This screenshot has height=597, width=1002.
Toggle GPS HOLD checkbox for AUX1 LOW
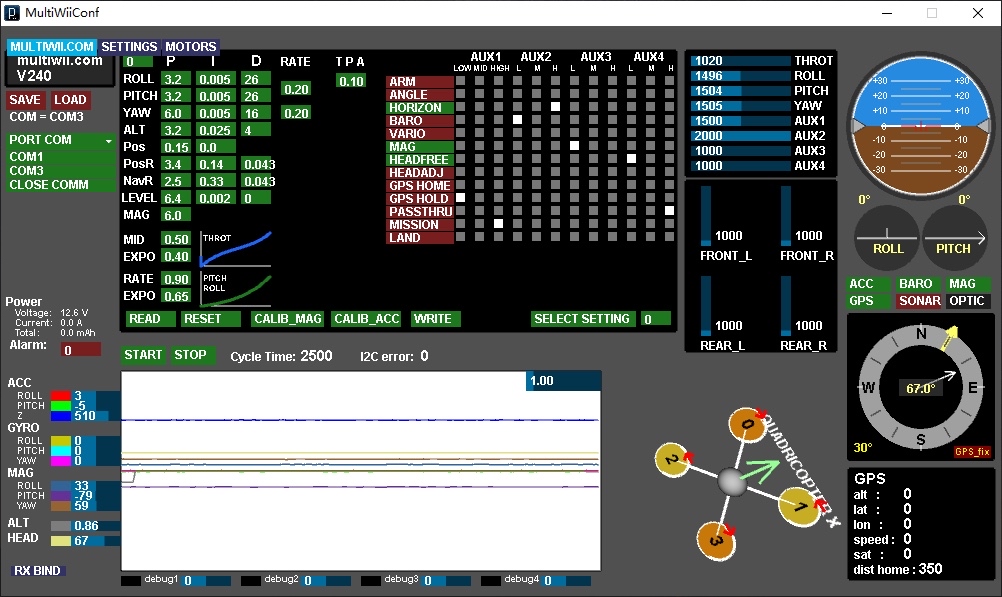click(460, 198)
